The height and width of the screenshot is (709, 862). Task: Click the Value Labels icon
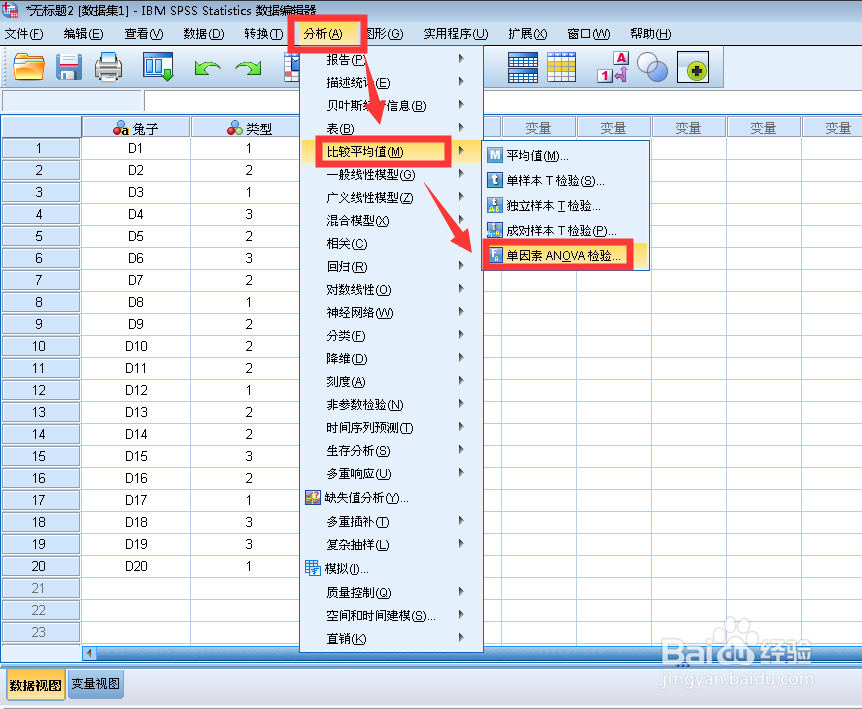pos(613,67)
